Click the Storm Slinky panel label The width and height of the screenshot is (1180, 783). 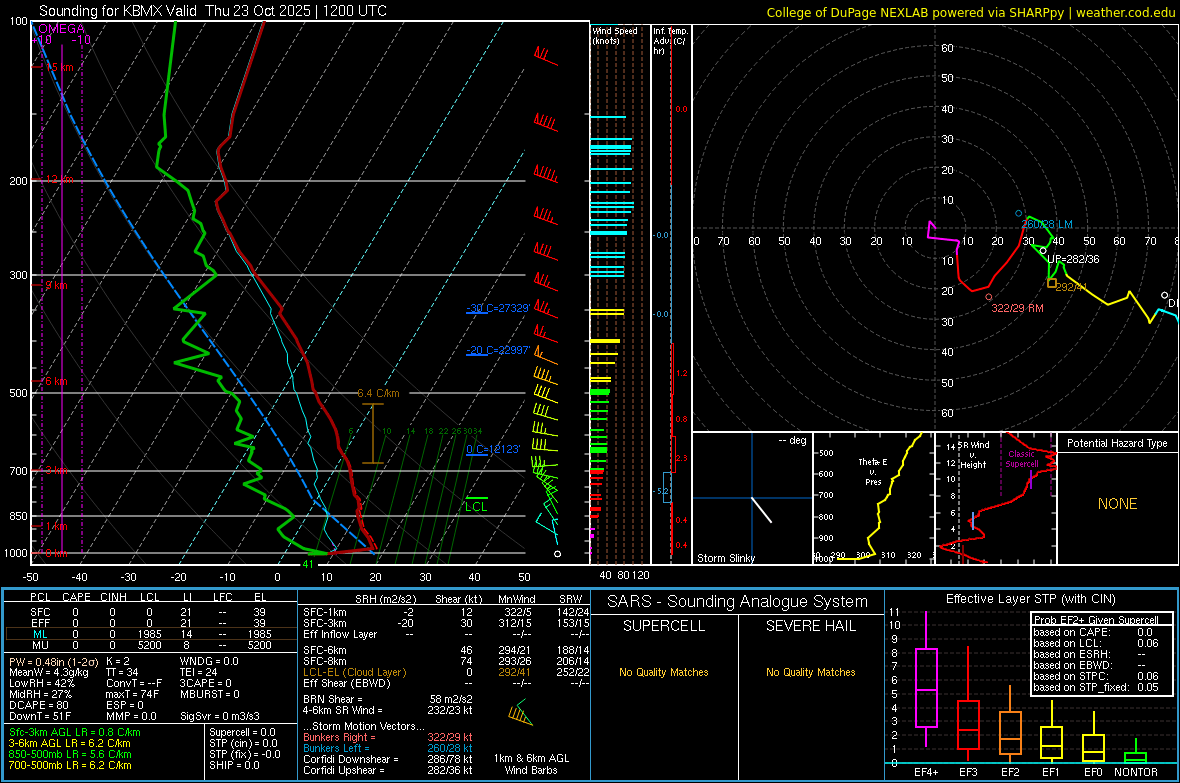[725, 558]
